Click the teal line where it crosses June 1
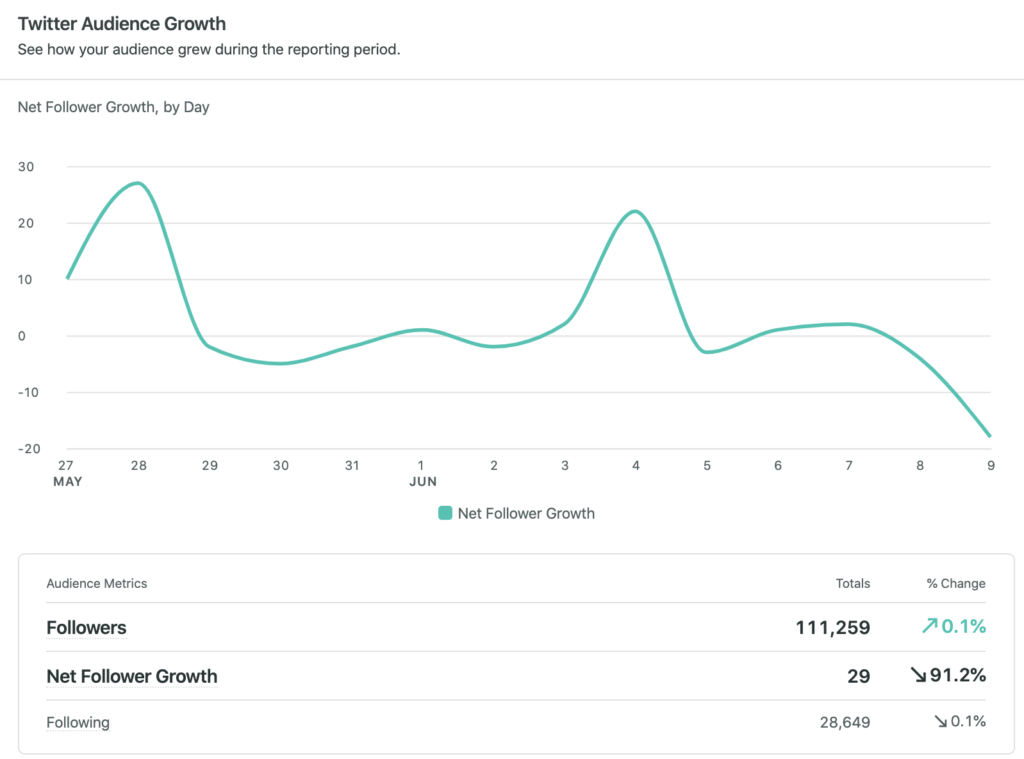1024x759 pixels. click(422, 329)
